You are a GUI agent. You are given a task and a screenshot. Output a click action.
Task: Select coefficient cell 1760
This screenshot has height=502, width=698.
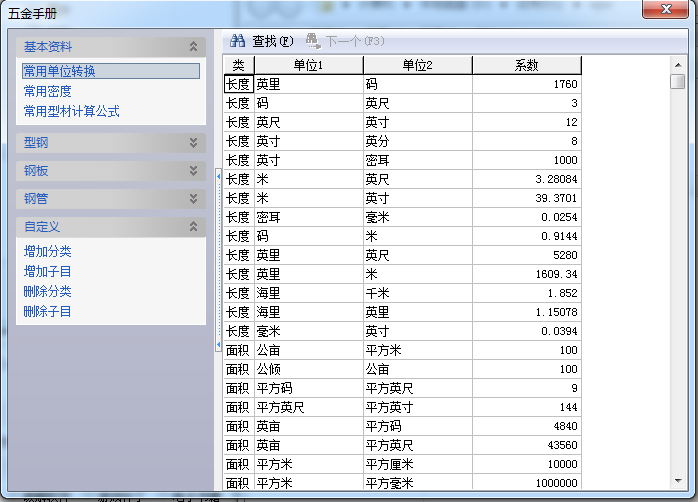(x=527, y=84)
